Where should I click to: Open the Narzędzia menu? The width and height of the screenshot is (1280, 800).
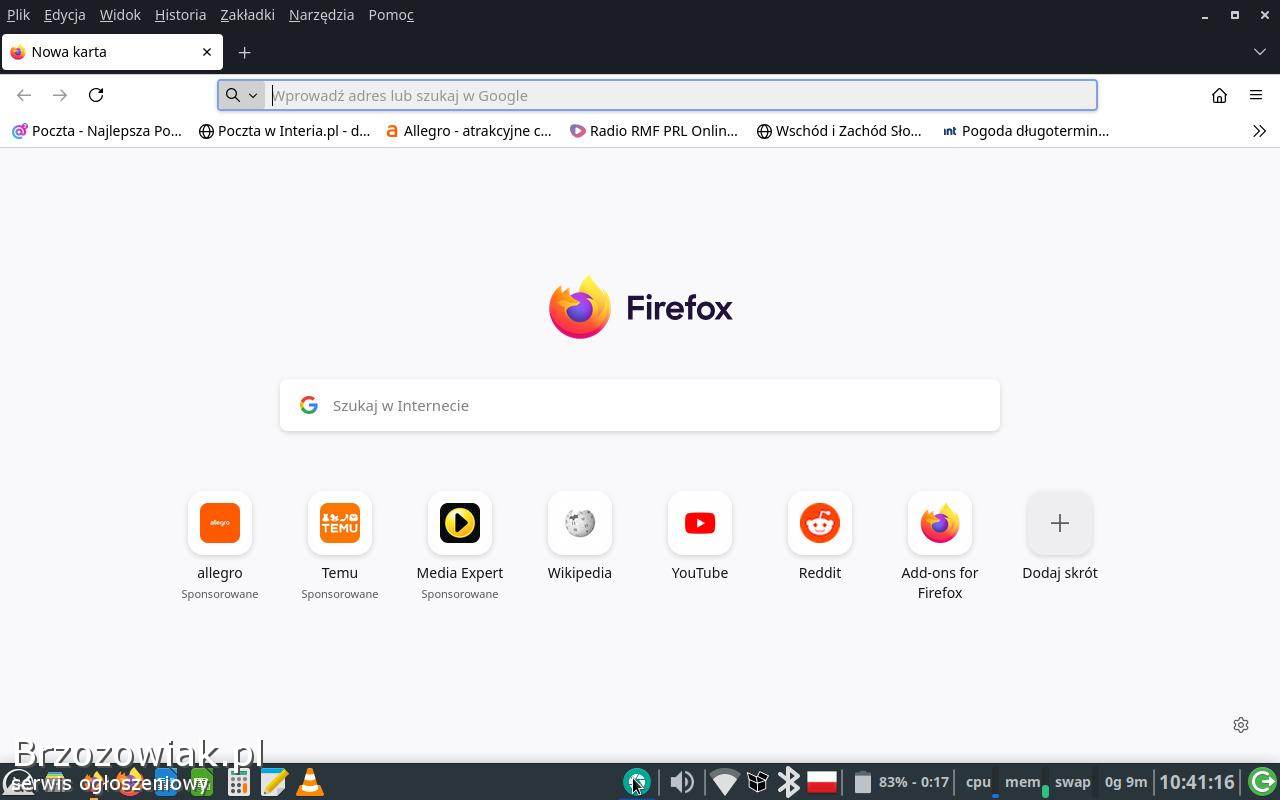[x=321, y=15]
